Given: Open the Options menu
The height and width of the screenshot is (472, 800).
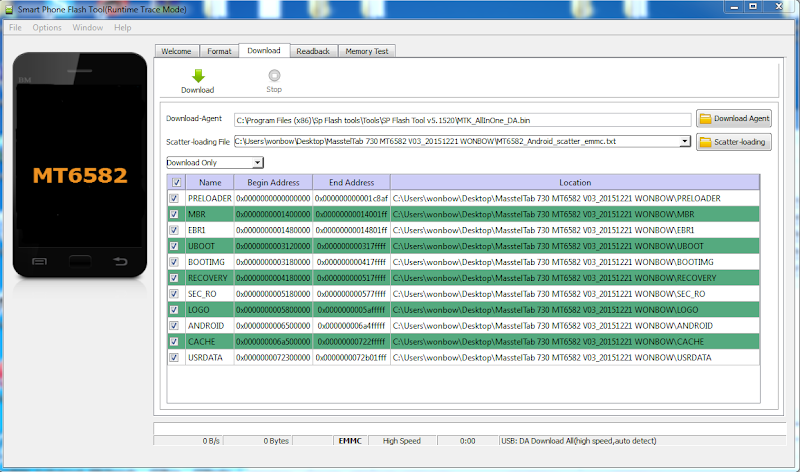Looking at the screenshot, I should tap(47, 28).
